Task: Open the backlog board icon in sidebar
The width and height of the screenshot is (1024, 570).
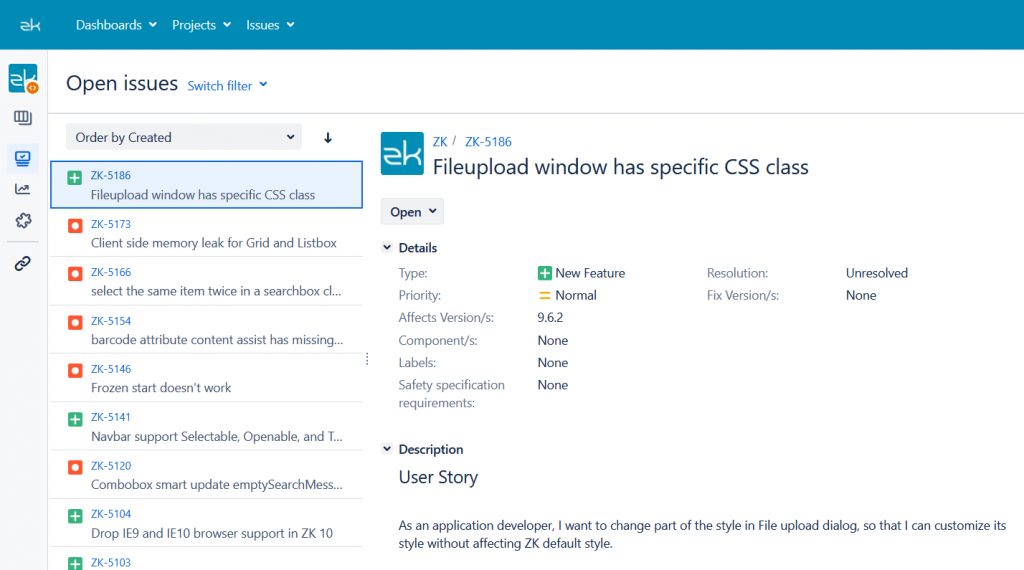Action: coord(23,119)
